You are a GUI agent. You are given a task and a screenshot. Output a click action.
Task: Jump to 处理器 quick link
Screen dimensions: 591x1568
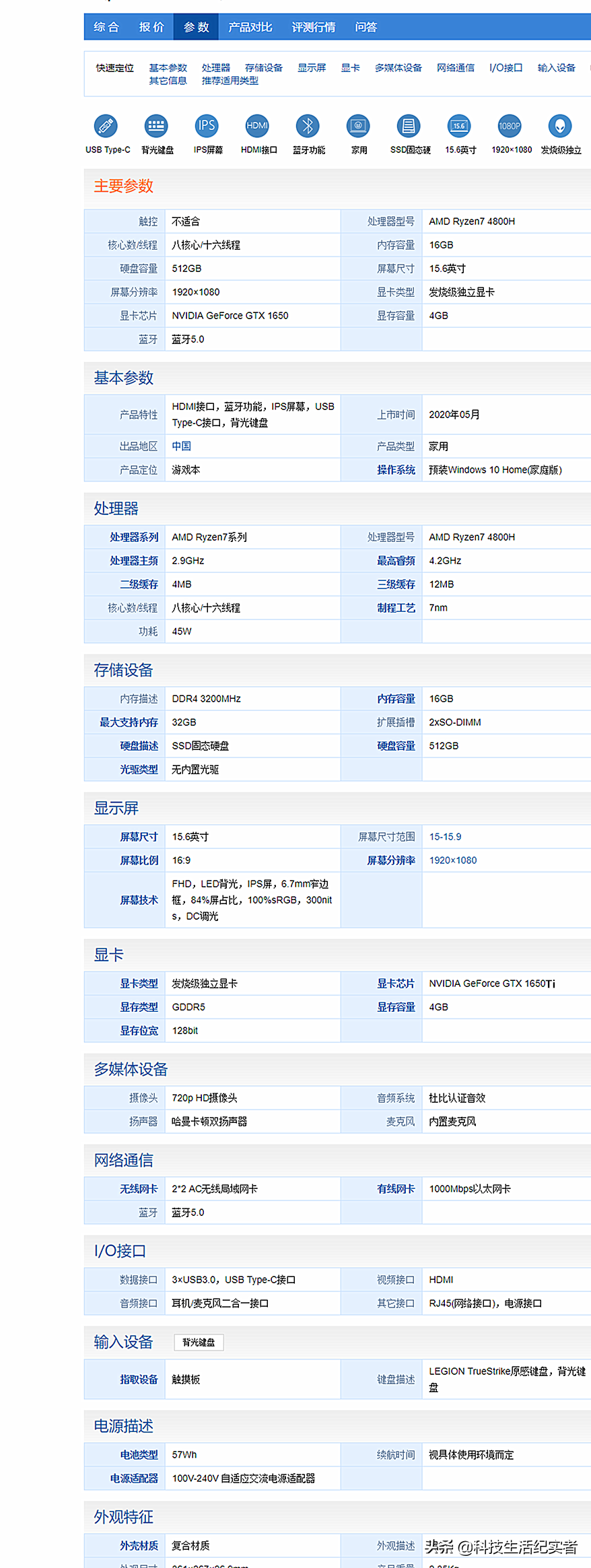[x=216, y=68]
